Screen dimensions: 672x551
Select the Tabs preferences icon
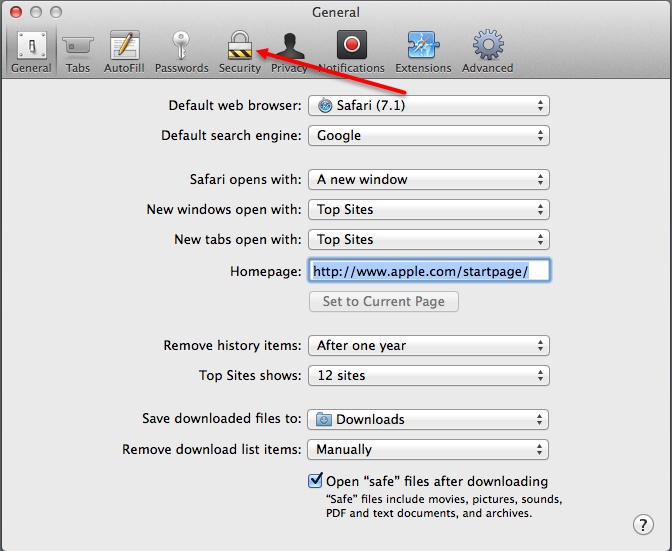point(77,46)
